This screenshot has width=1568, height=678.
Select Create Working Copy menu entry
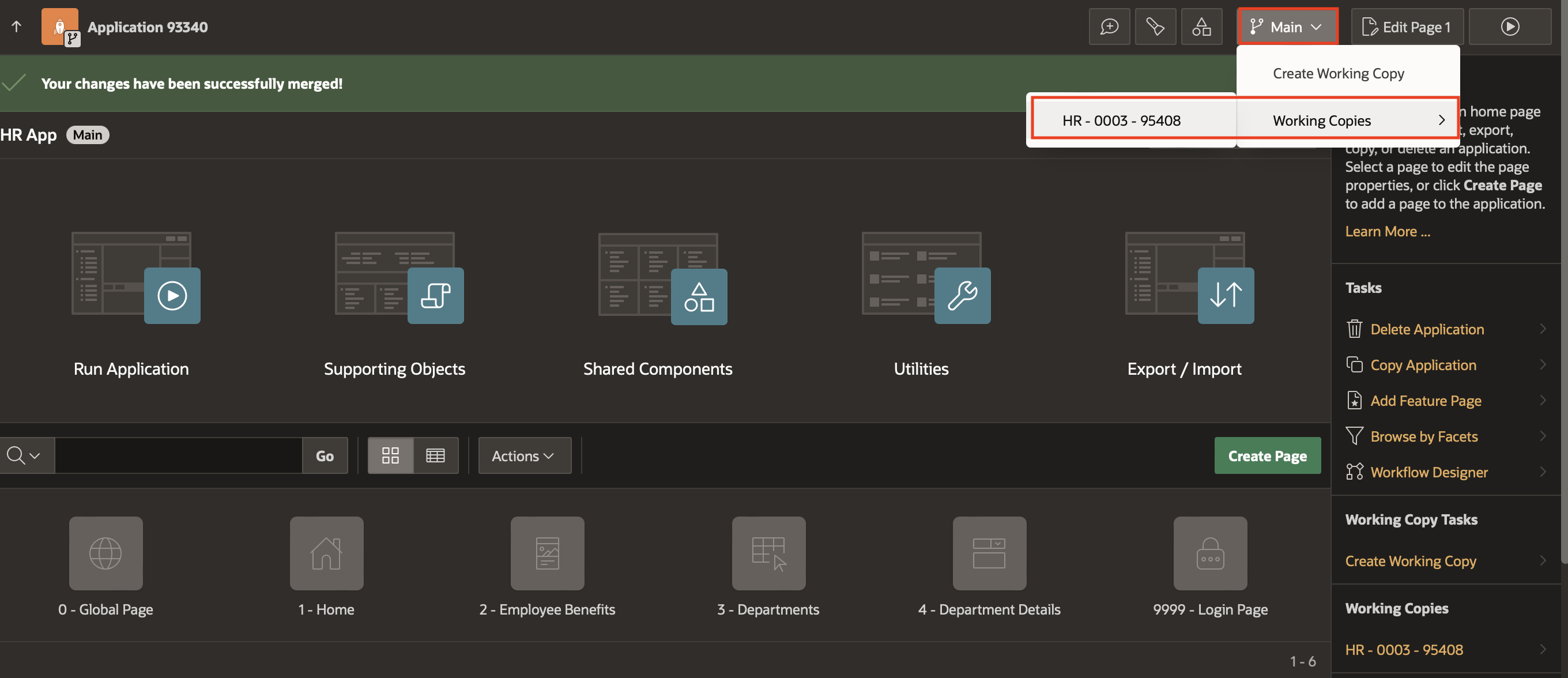1338,73
